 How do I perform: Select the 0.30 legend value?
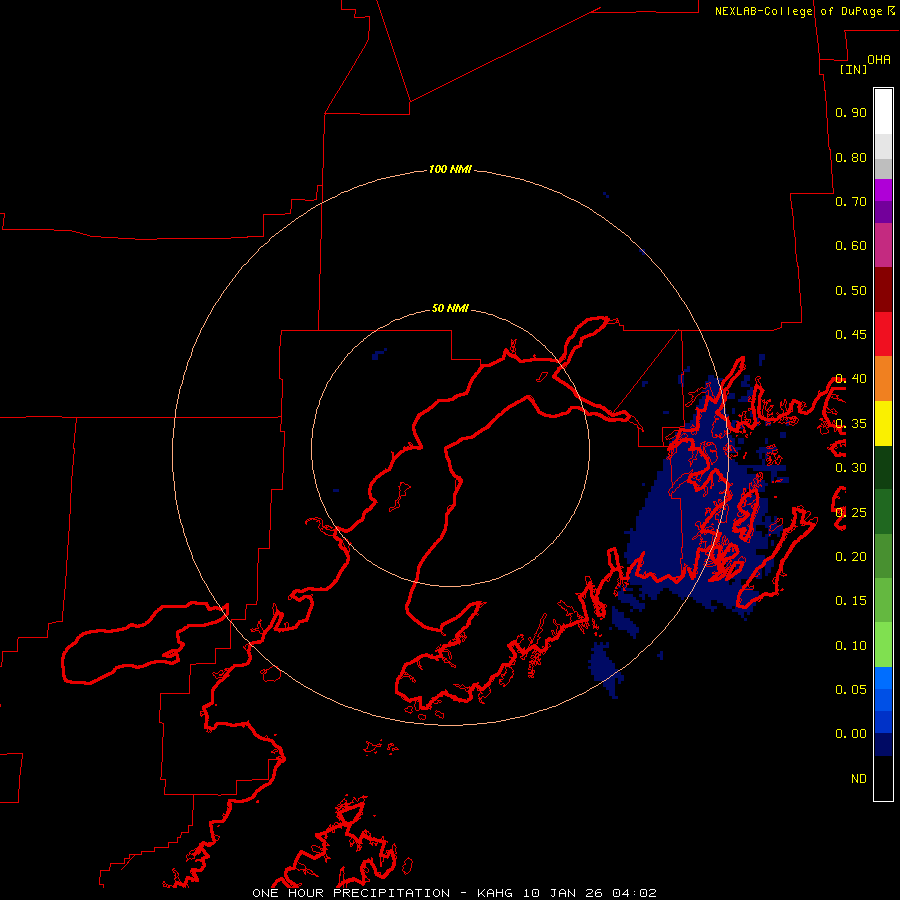[851, 468]
